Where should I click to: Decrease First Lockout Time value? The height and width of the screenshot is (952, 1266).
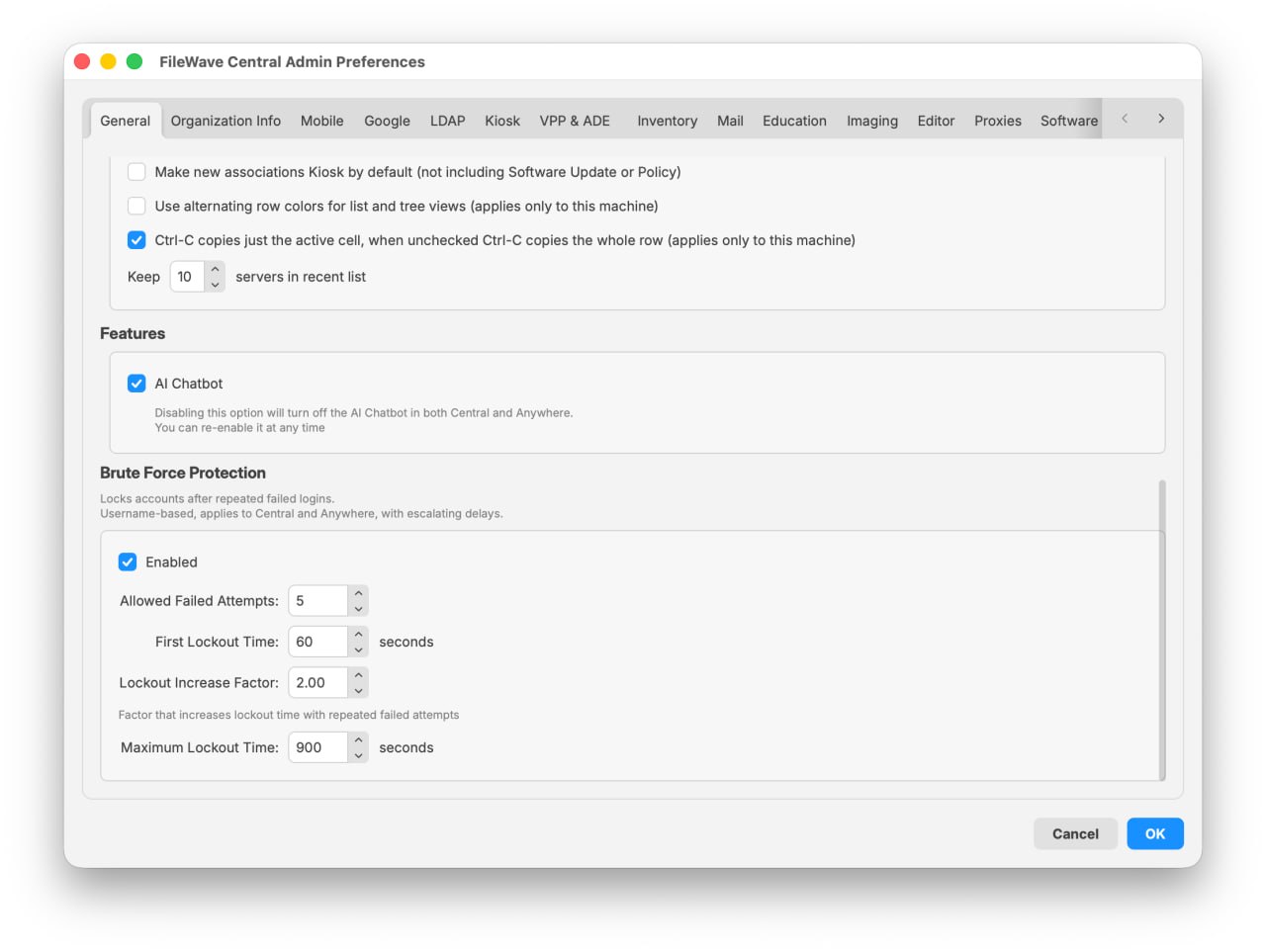pos(358,649)
